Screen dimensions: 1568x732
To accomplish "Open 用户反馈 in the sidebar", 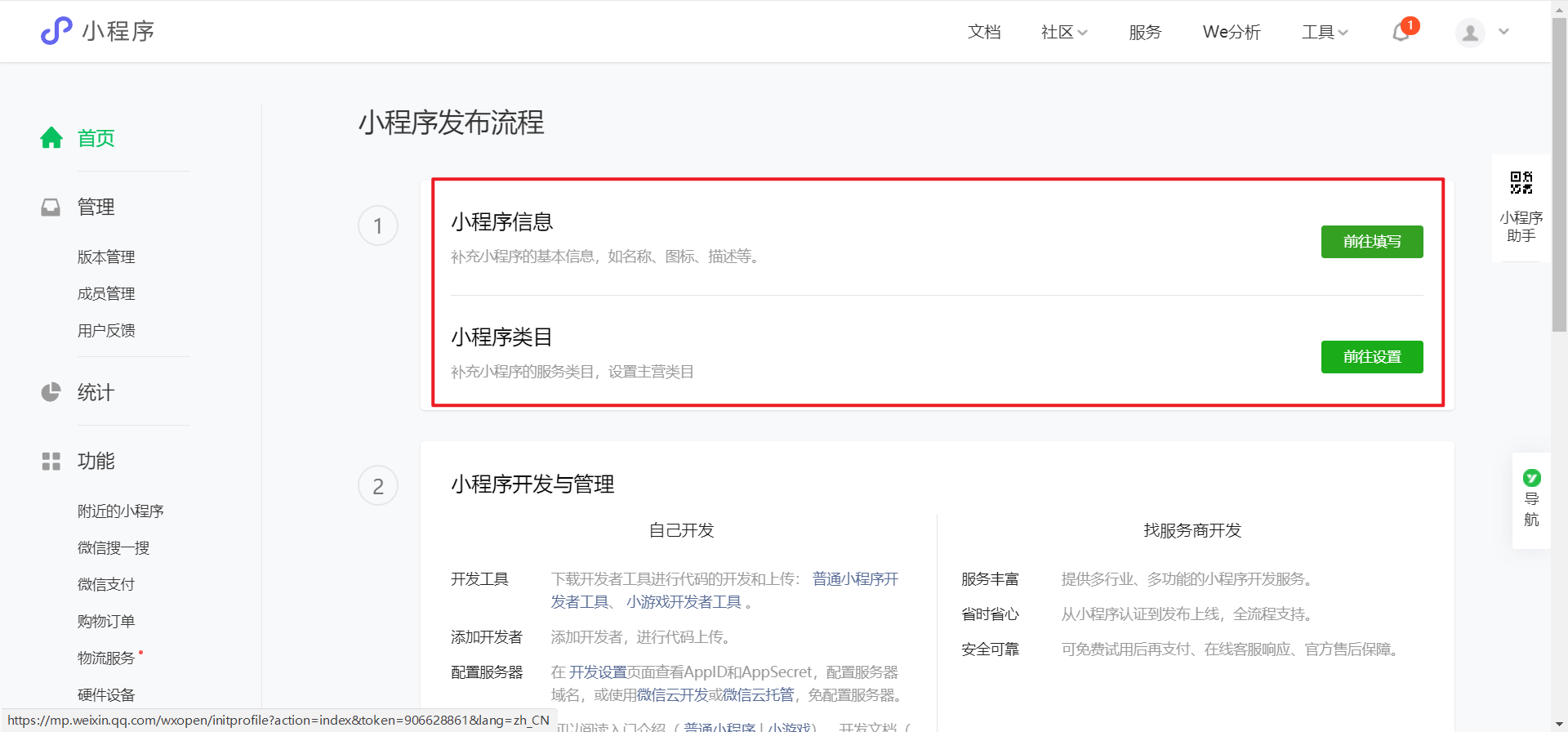I will 106,330.
